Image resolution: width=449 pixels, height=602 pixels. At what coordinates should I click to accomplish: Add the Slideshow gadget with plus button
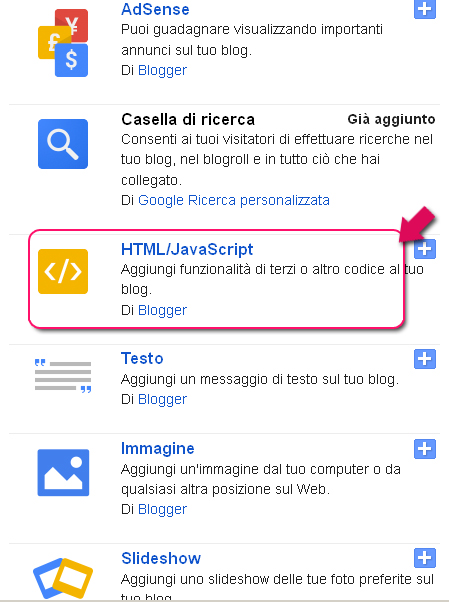point(425,558)
